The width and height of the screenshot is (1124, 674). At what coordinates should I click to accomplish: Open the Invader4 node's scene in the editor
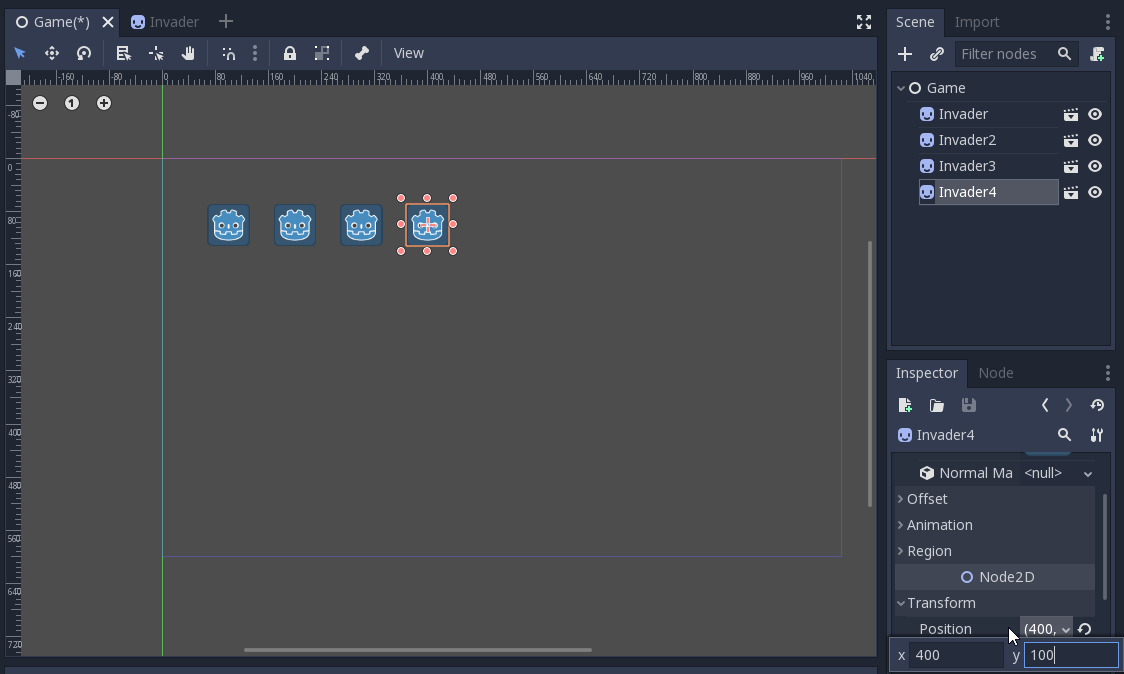(x=1070, y=192)
